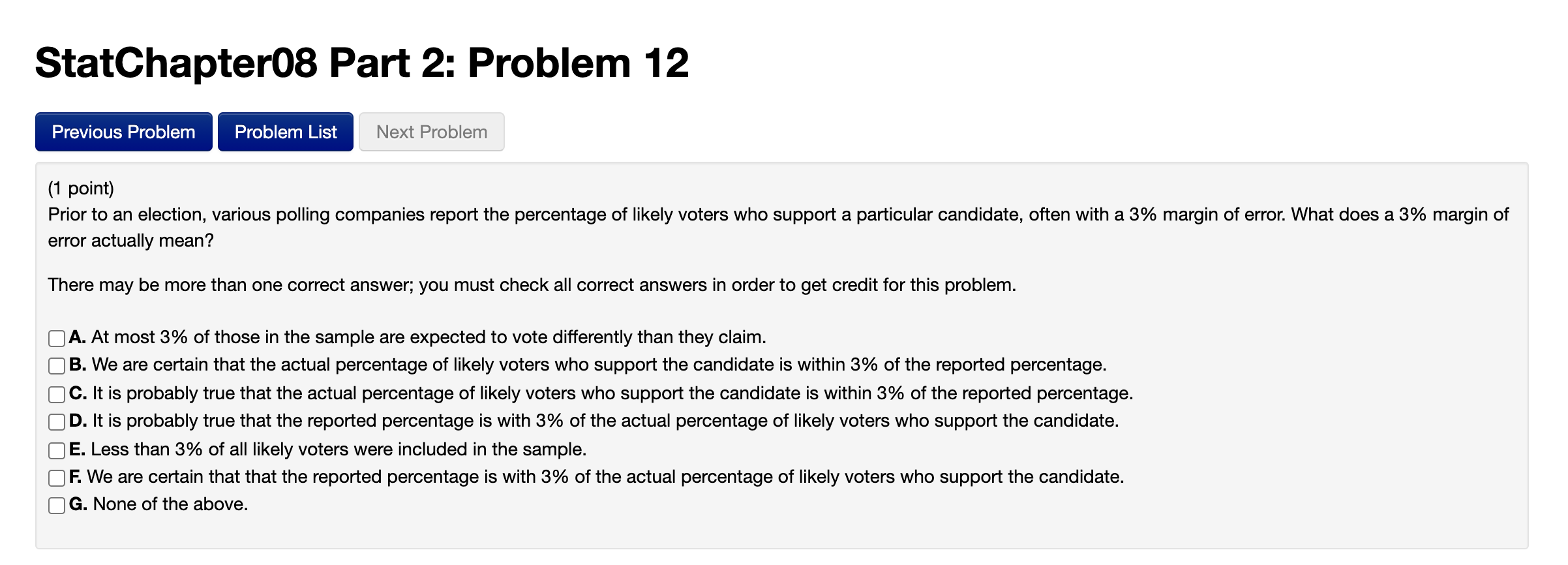Check answer option D about reported percentage

[x=55, y=421]
